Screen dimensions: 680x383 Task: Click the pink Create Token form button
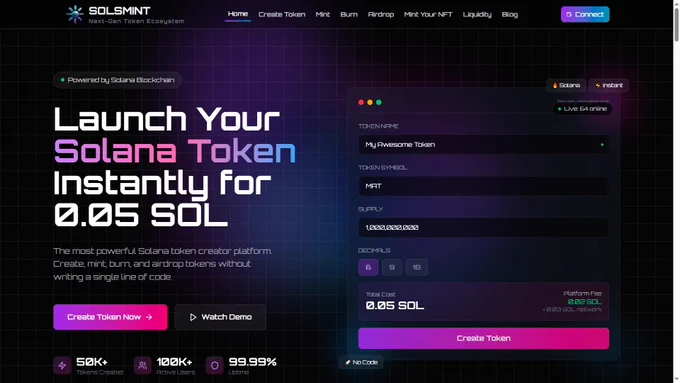484,338
